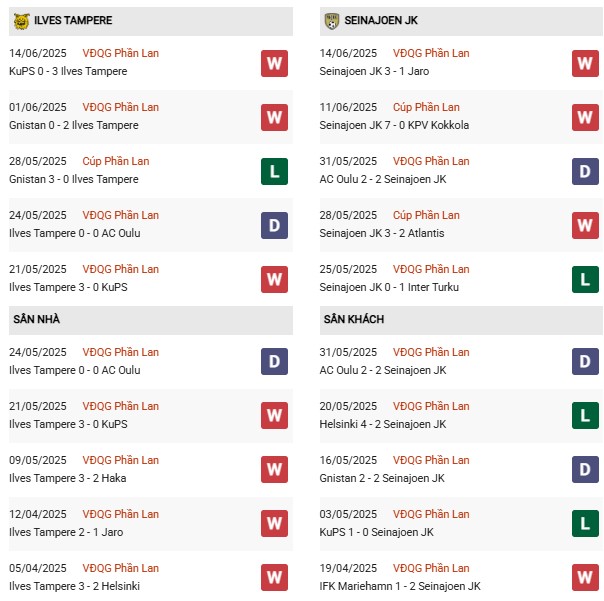
Task: Click the W badge for Seinajoen JK 7 - 0 KPV Kokkola
Action: coord(585,118)
